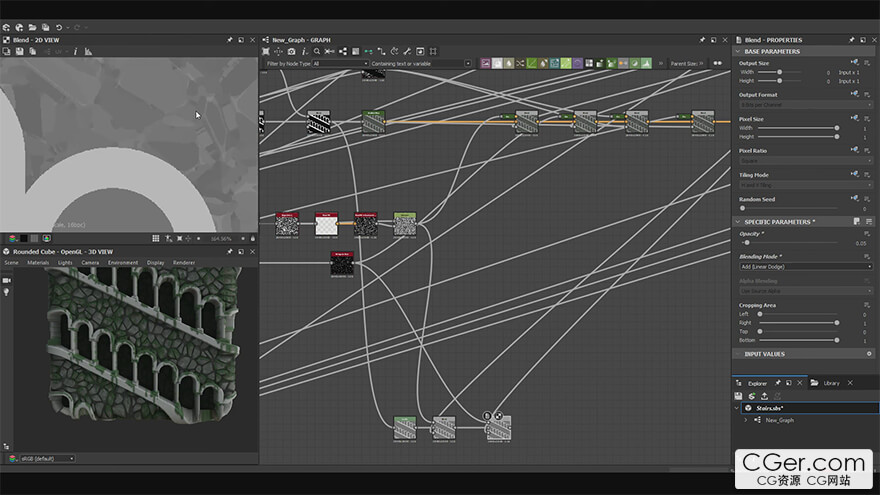880x495 pixels.
Task: Adjust the Opacity slider
Action: coord(747,242)
